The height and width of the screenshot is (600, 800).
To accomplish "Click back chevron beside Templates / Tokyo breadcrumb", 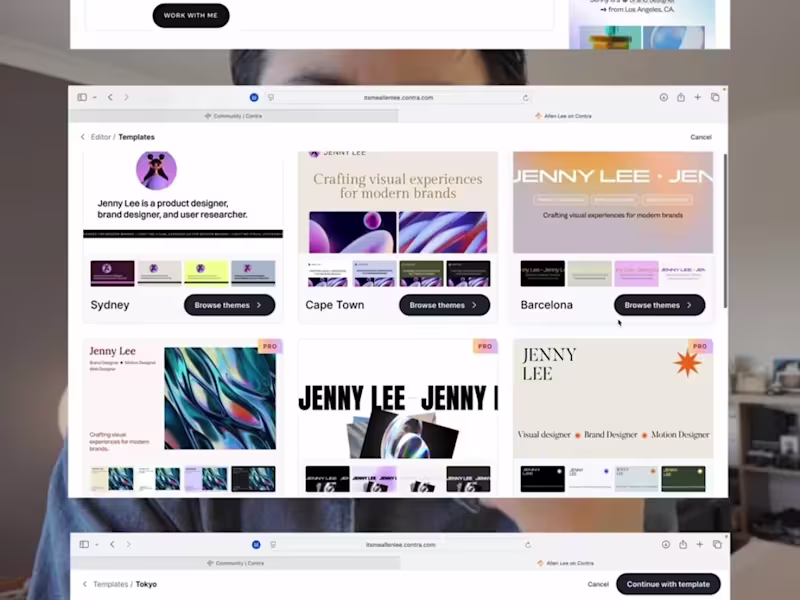I will click(x=84, y=584).
